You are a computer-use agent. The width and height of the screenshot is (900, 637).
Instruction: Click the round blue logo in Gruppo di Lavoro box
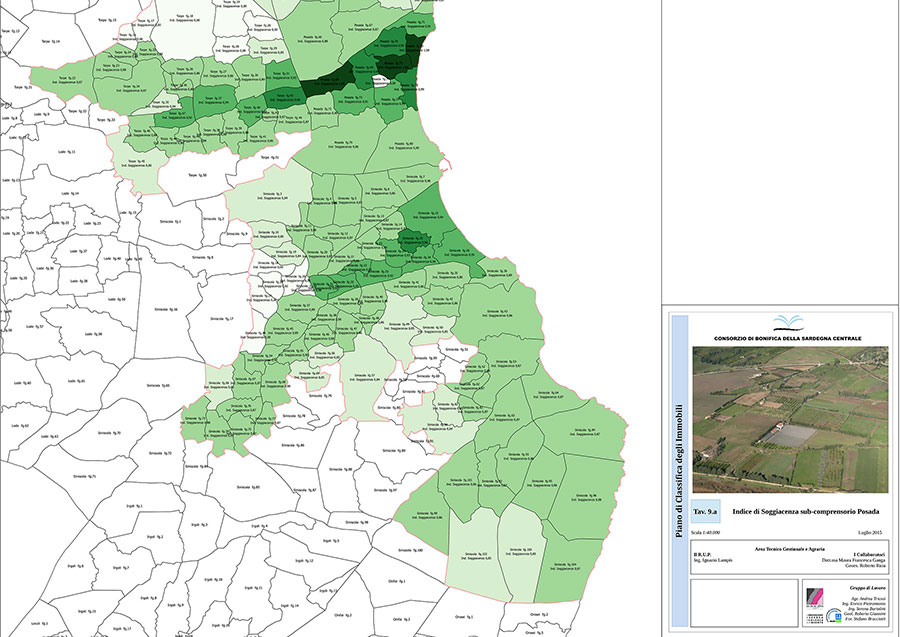click(x=834, y=617)
